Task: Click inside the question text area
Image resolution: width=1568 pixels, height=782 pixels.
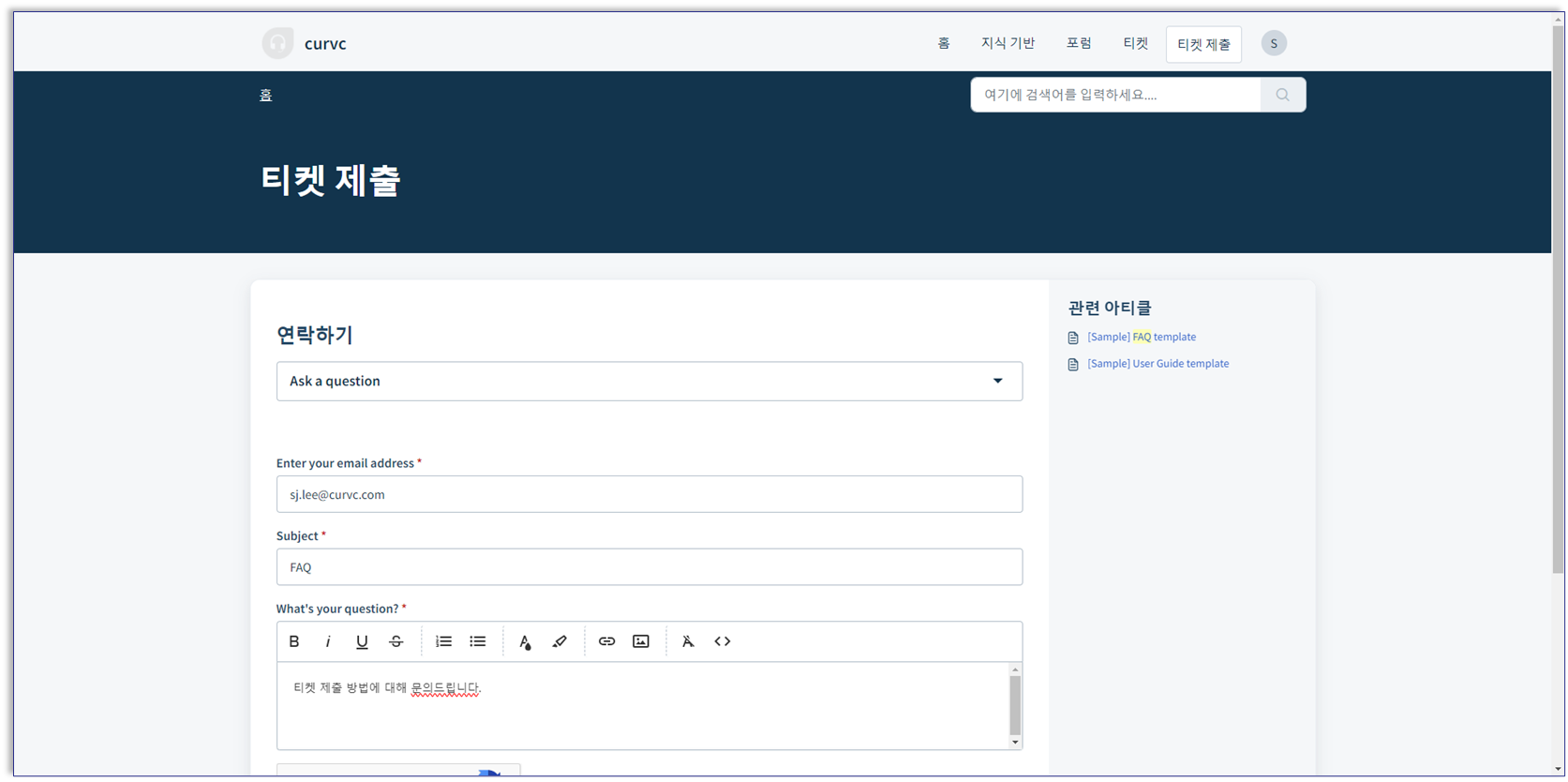Action: (x=642, y=705)
